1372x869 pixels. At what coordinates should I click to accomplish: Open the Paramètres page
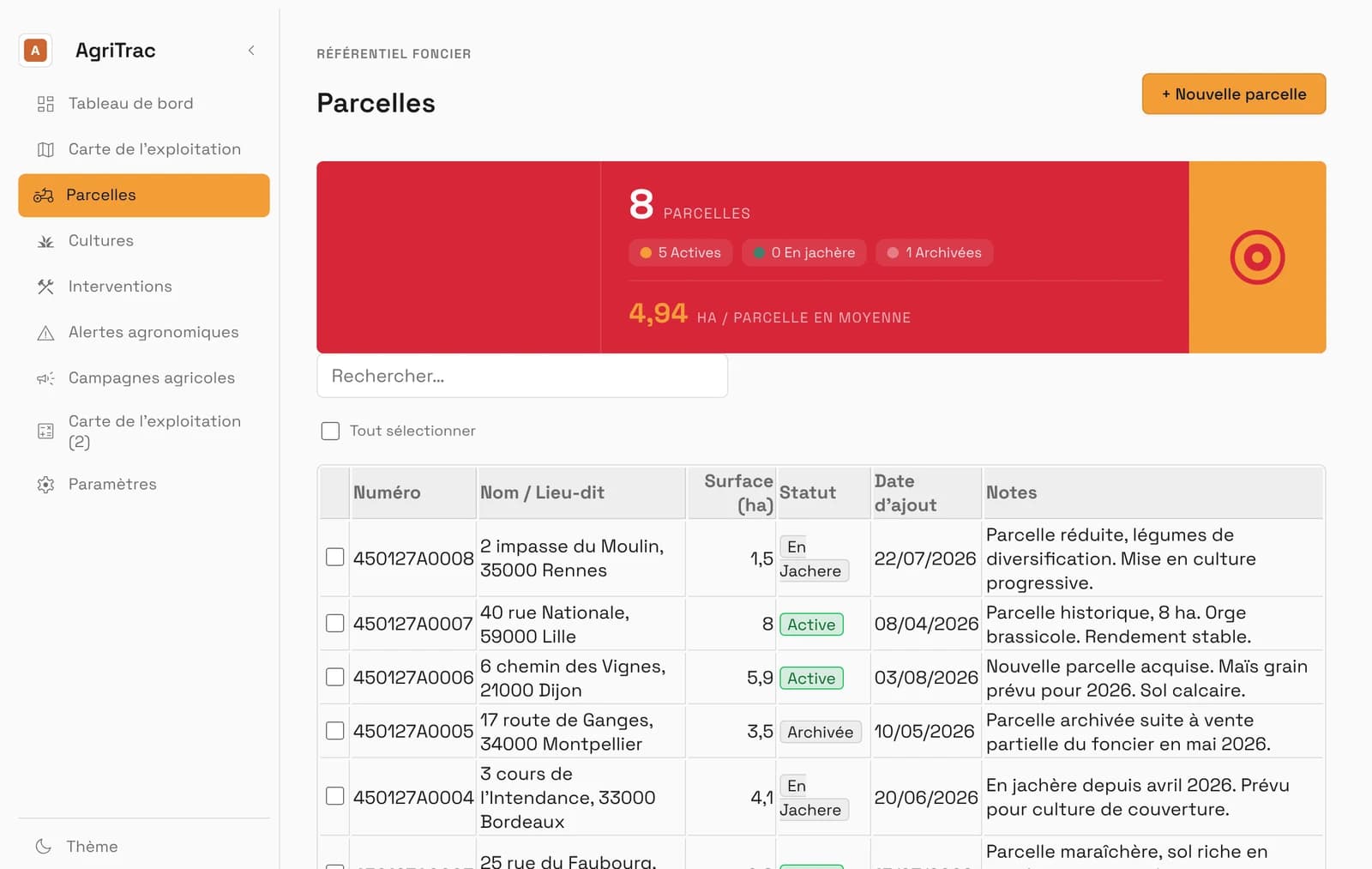144,485
